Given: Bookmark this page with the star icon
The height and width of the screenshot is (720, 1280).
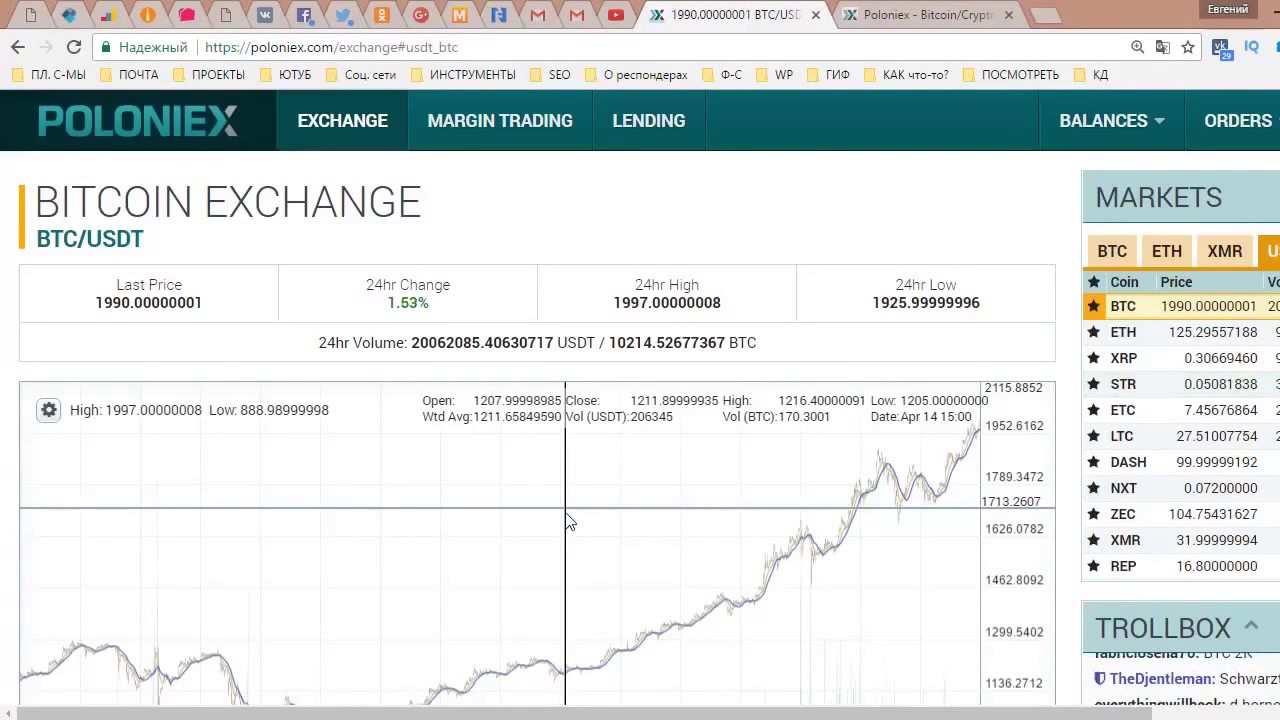Looking at the screenshot, I should [x=1188, y=47].
